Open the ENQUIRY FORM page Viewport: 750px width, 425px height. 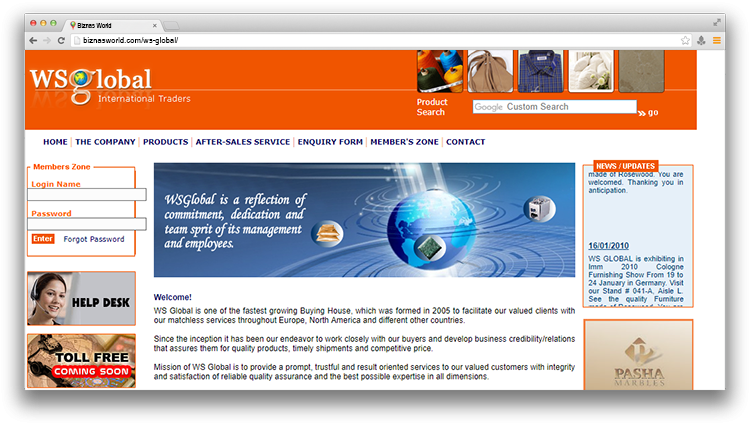[x=330, y=142]
